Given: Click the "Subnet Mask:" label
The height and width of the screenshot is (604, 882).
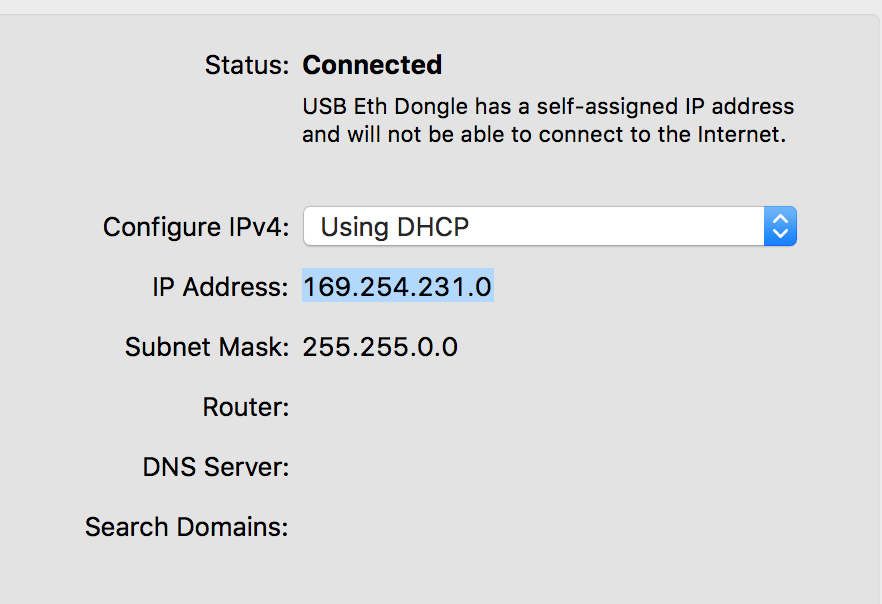Looking at the screenshot, I should (x=207, y=347).
